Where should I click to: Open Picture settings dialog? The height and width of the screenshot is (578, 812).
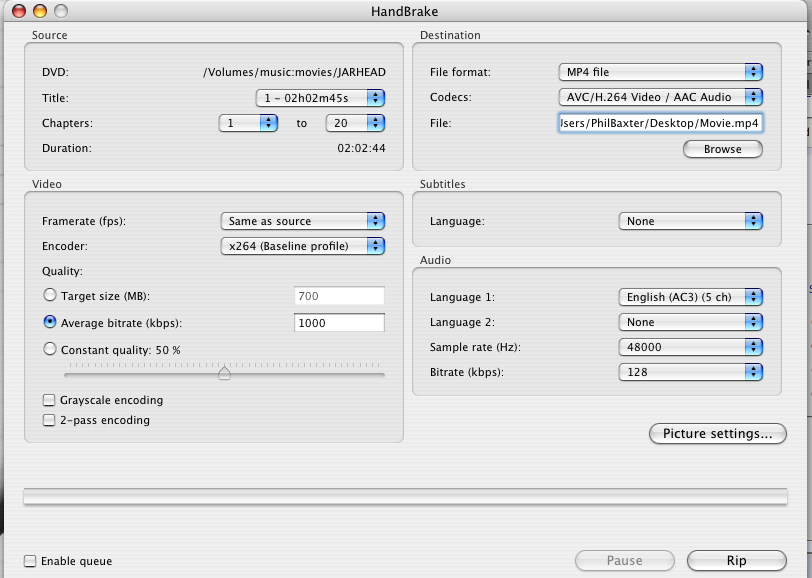click(x=717, y=434)
